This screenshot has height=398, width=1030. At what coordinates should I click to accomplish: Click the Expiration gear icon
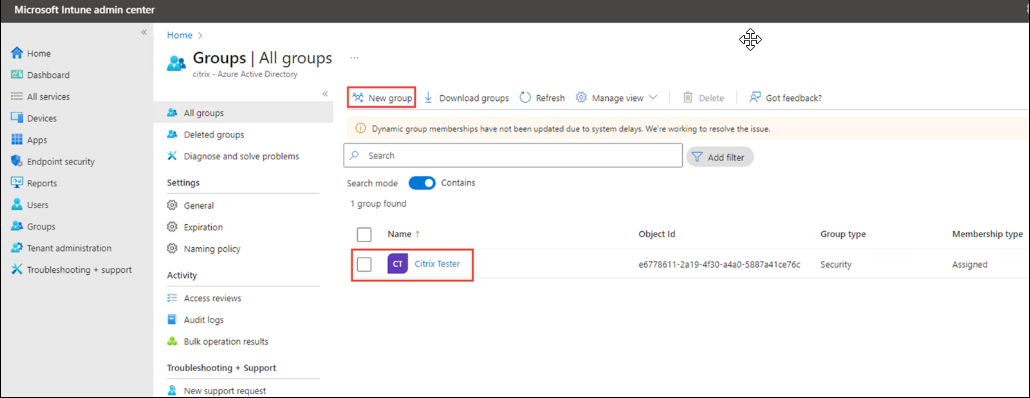coord(173,227)
